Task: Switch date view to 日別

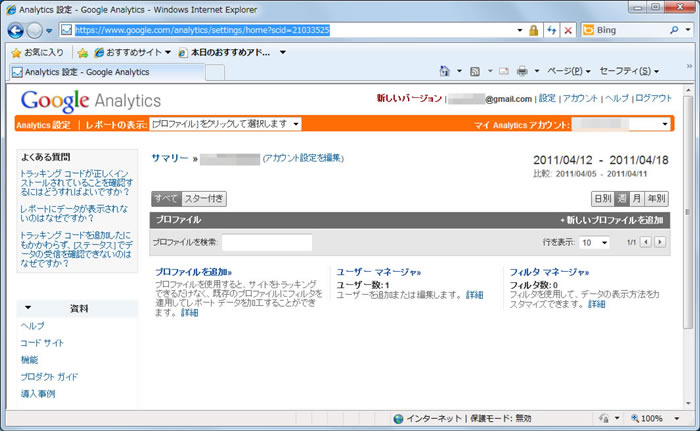Action: pos(603,198)
